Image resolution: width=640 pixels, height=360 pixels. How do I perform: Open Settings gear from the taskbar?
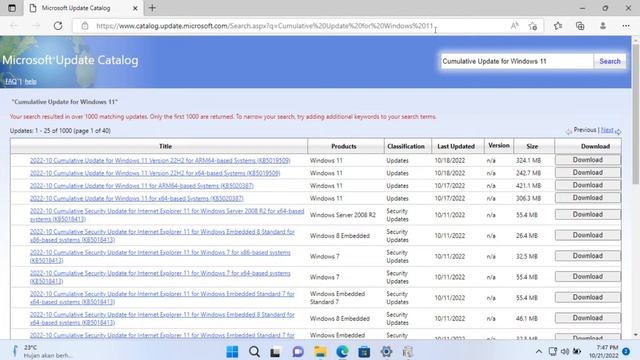coord(386,351)
